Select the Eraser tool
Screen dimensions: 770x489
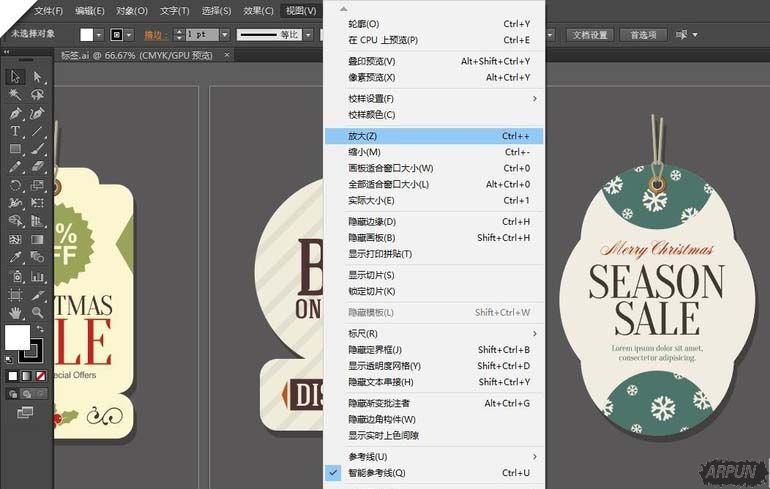click(x=37, y=167)
